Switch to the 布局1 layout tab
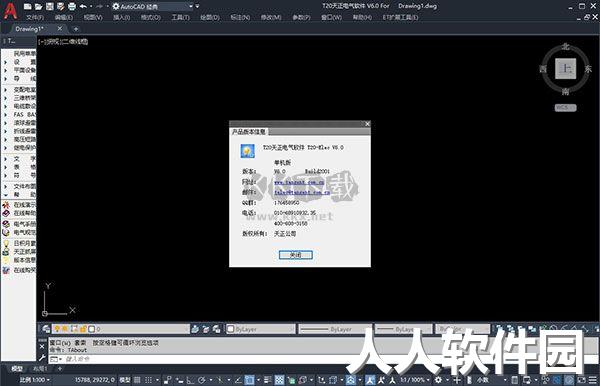600x386 pixels. tap(40, 369)
